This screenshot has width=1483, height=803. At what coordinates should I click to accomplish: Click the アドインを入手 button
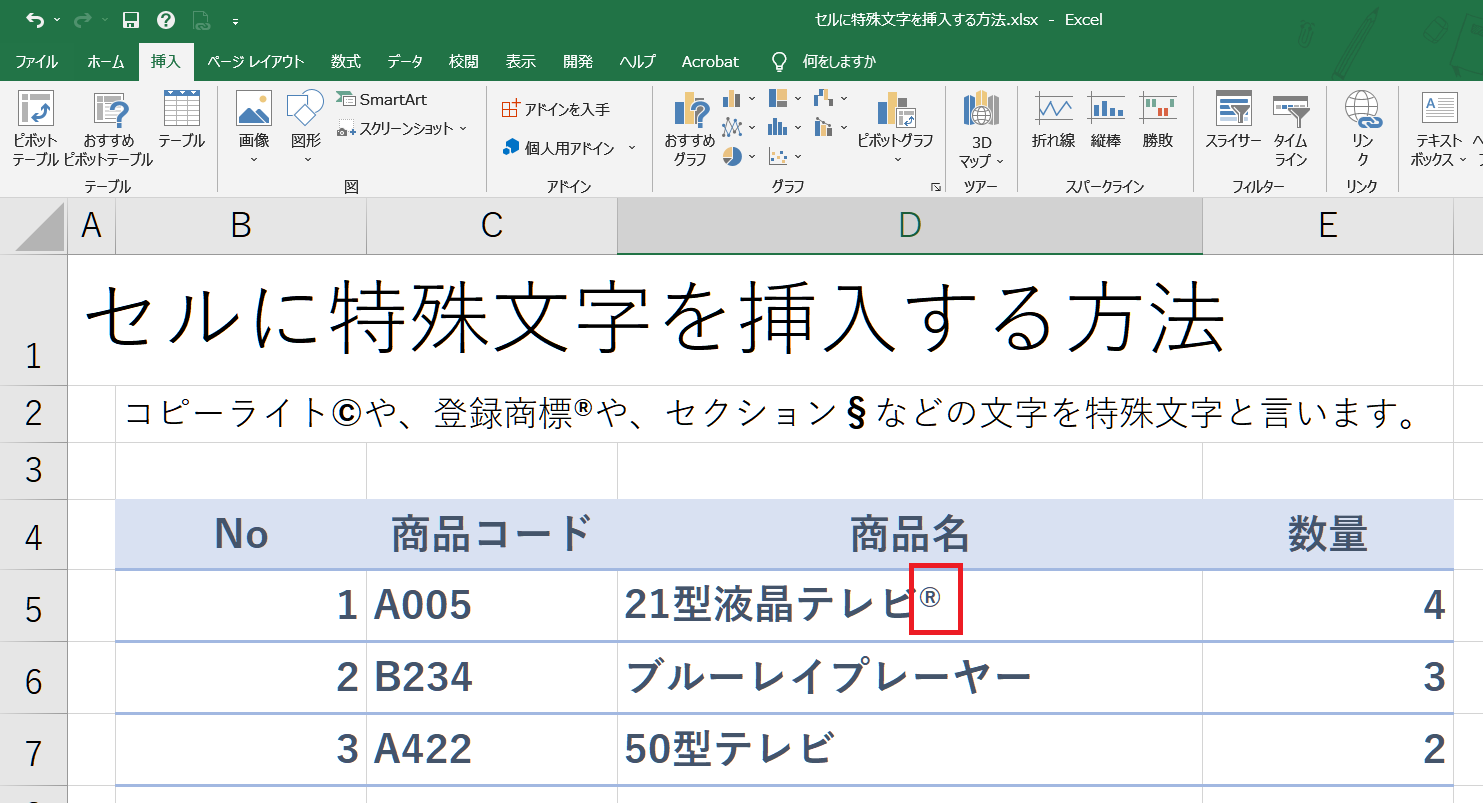click(556, 109)
